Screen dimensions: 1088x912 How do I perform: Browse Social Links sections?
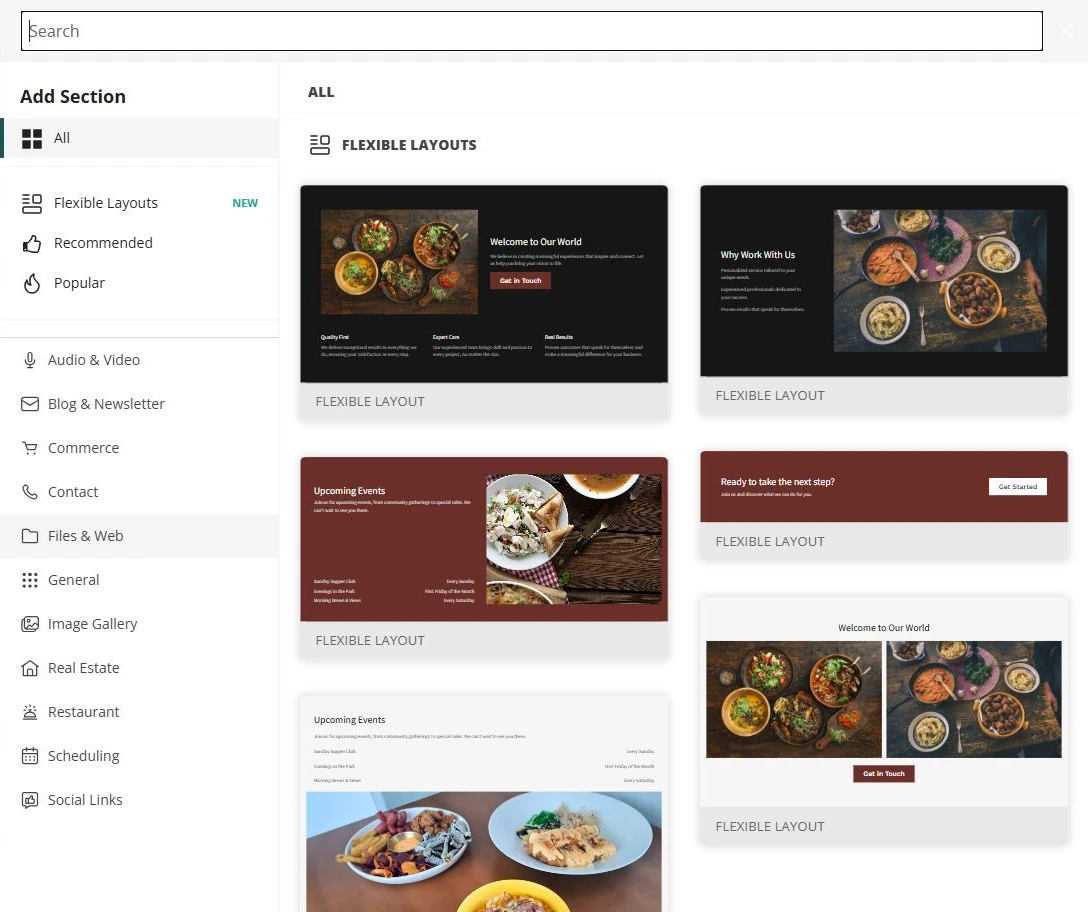[140, 800]
